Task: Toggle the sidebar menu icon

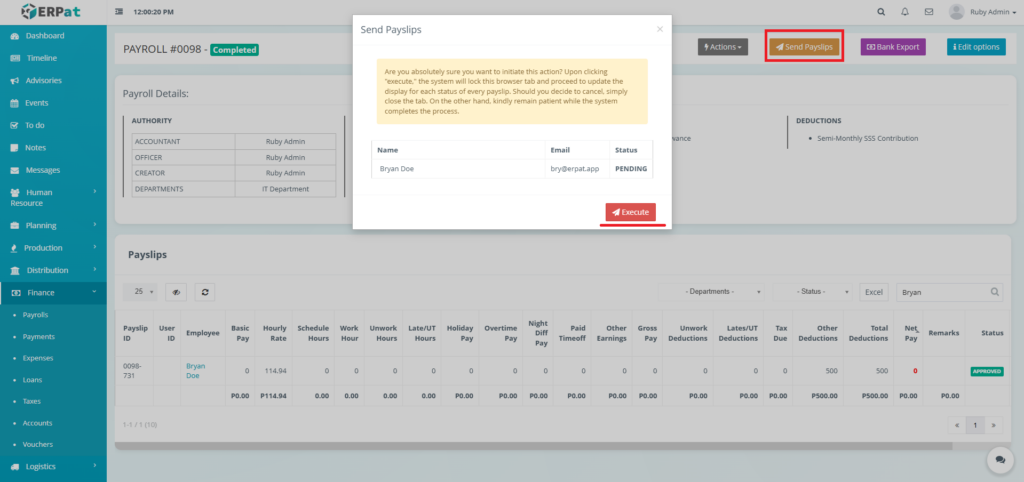Action: (x=119, y=12)
